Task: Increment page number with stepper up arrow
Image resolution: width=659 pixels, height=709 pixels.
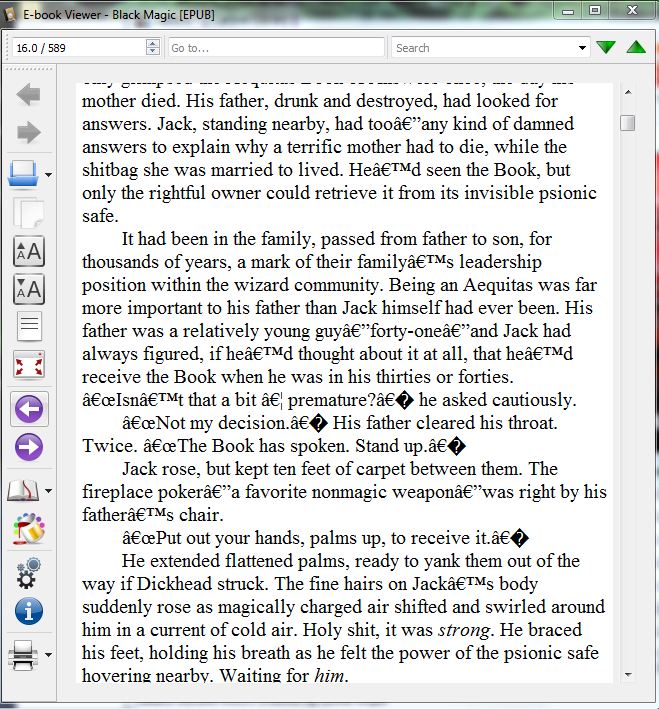Action: 153,43
